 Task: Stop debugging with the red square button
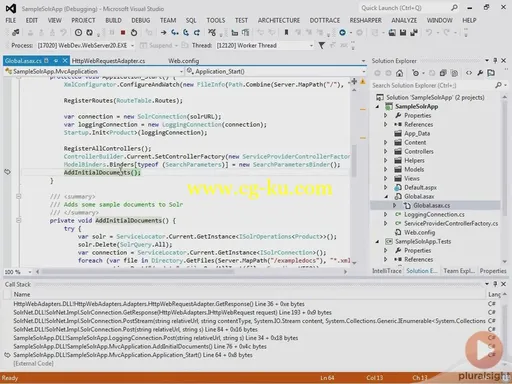(x=123, y=32)
